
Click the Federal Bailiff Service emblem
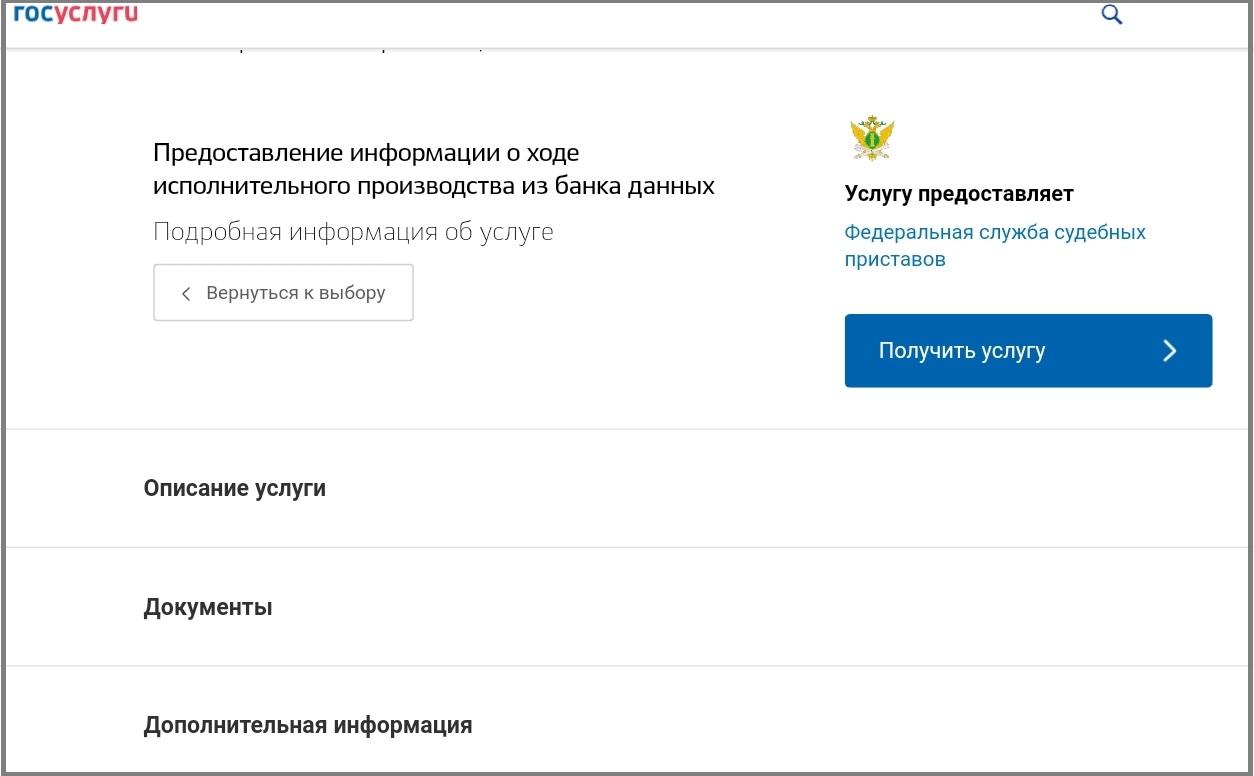871,138
